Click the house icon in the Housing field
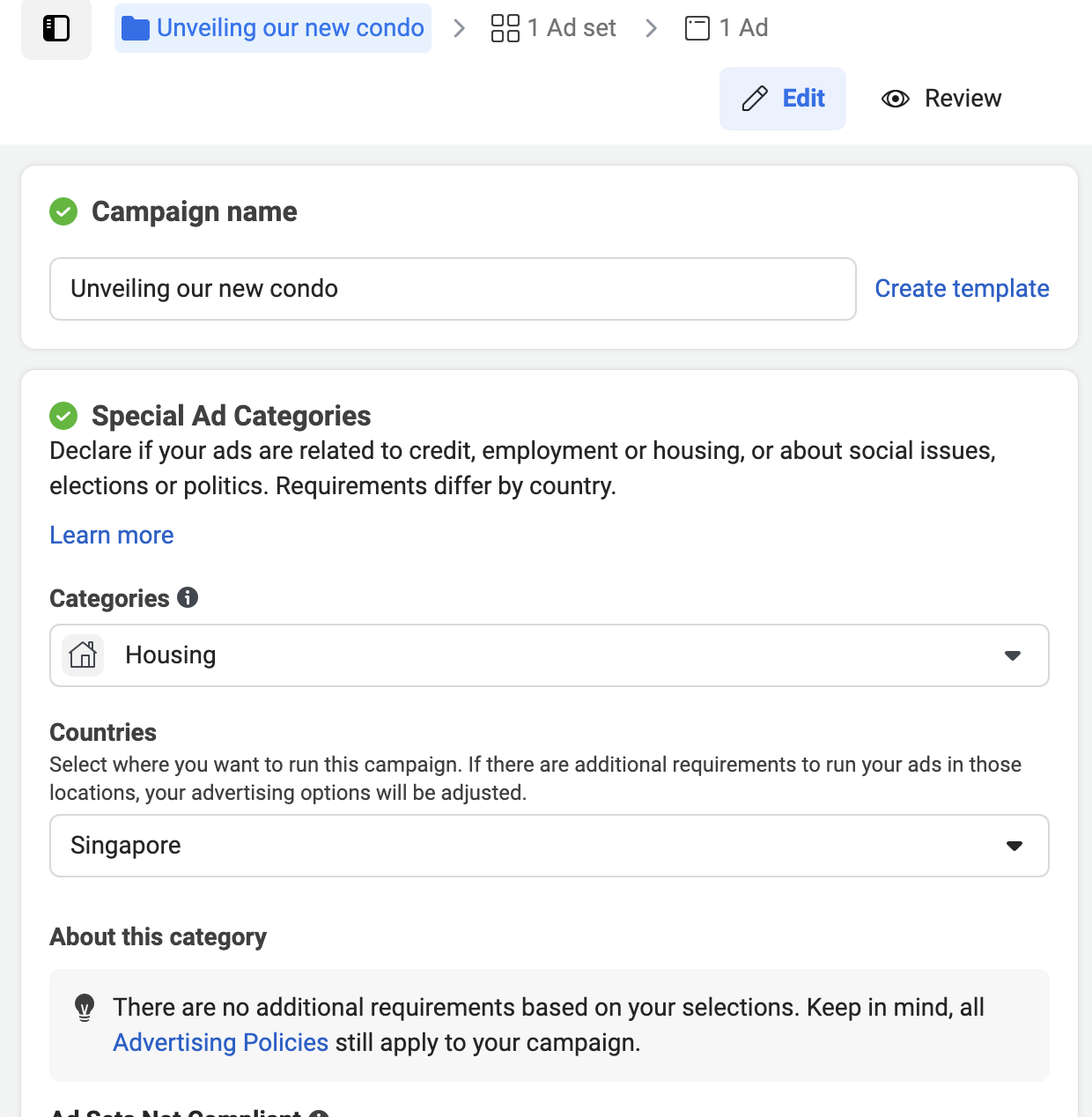 (x=82, y=655)
